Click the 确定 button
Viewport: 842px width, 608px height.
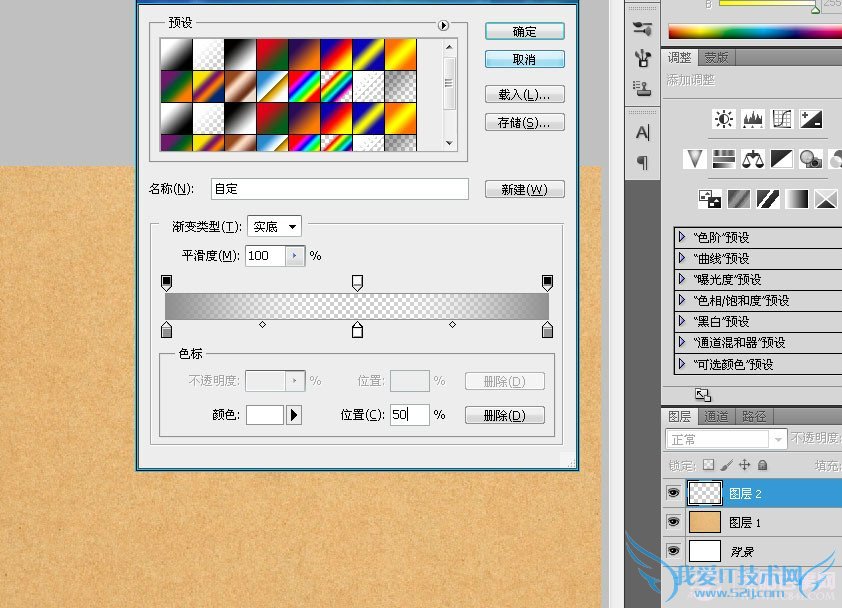524,32
